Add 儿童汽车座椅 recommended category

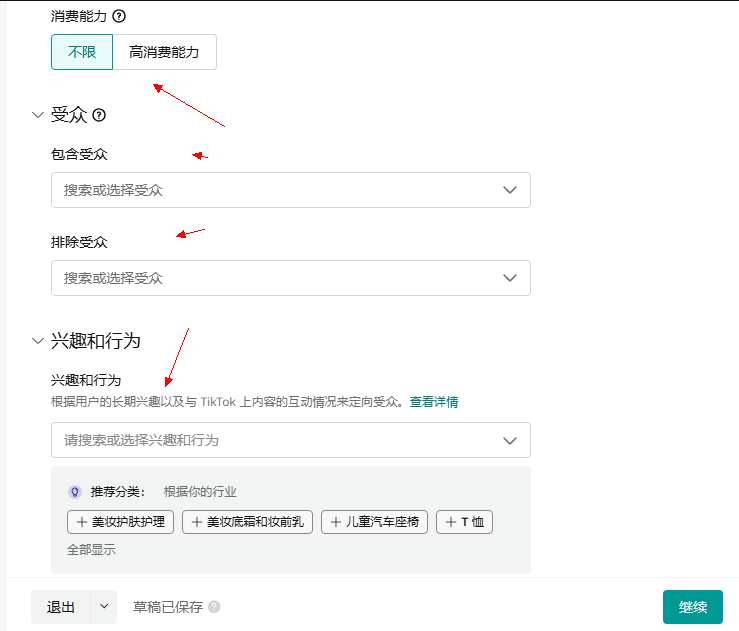click(374, 522)
